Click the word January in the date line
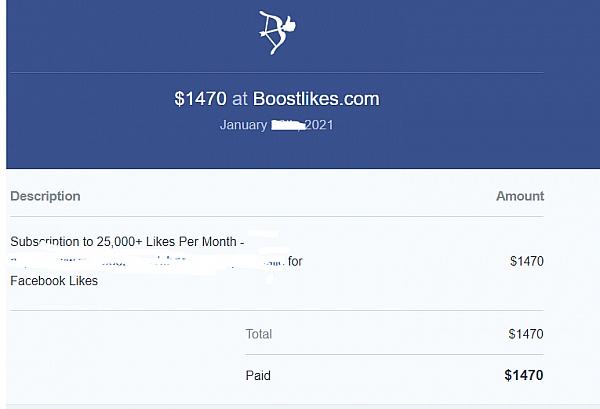Image resolution: width=600 pixels, height=409 pixels. [243, 125]
